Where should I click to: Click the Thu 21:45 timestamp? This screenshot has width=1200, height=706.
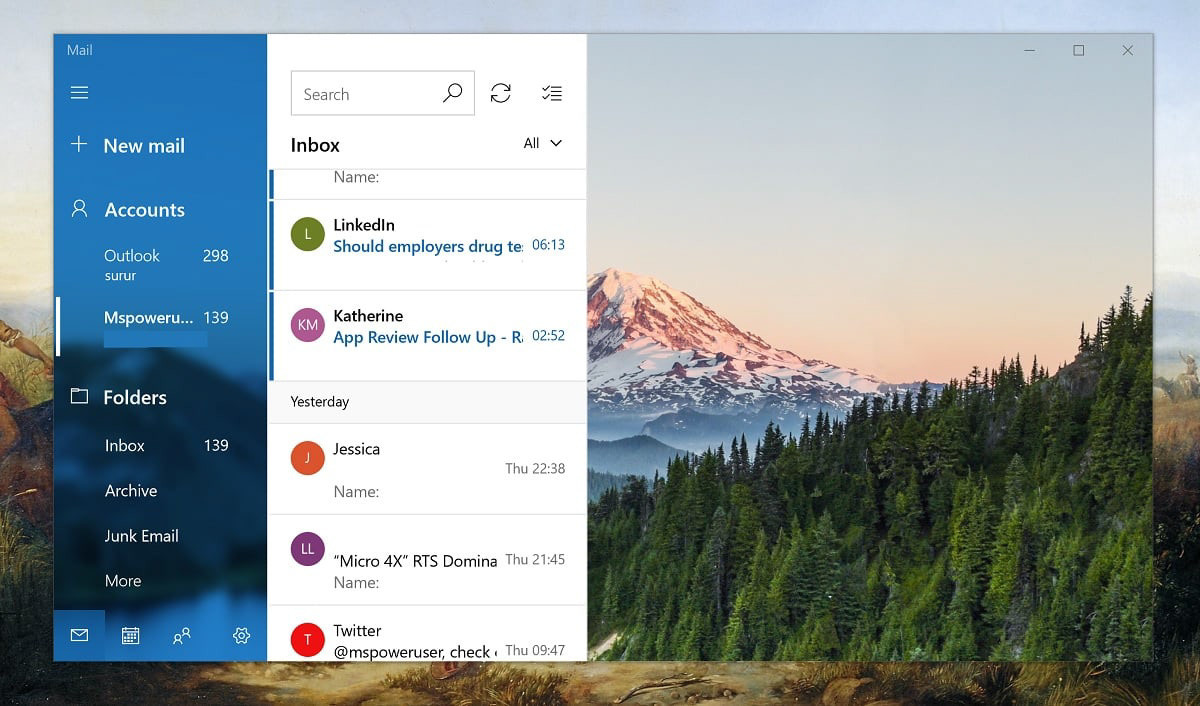coord(535,559)
